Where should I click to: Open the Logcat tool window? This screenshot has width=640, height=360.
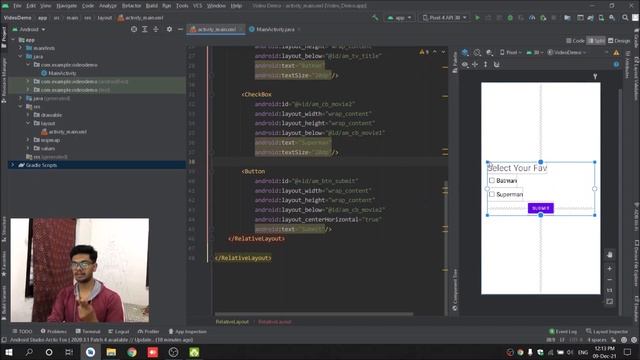pyautogui.click(x=119, y=331)
